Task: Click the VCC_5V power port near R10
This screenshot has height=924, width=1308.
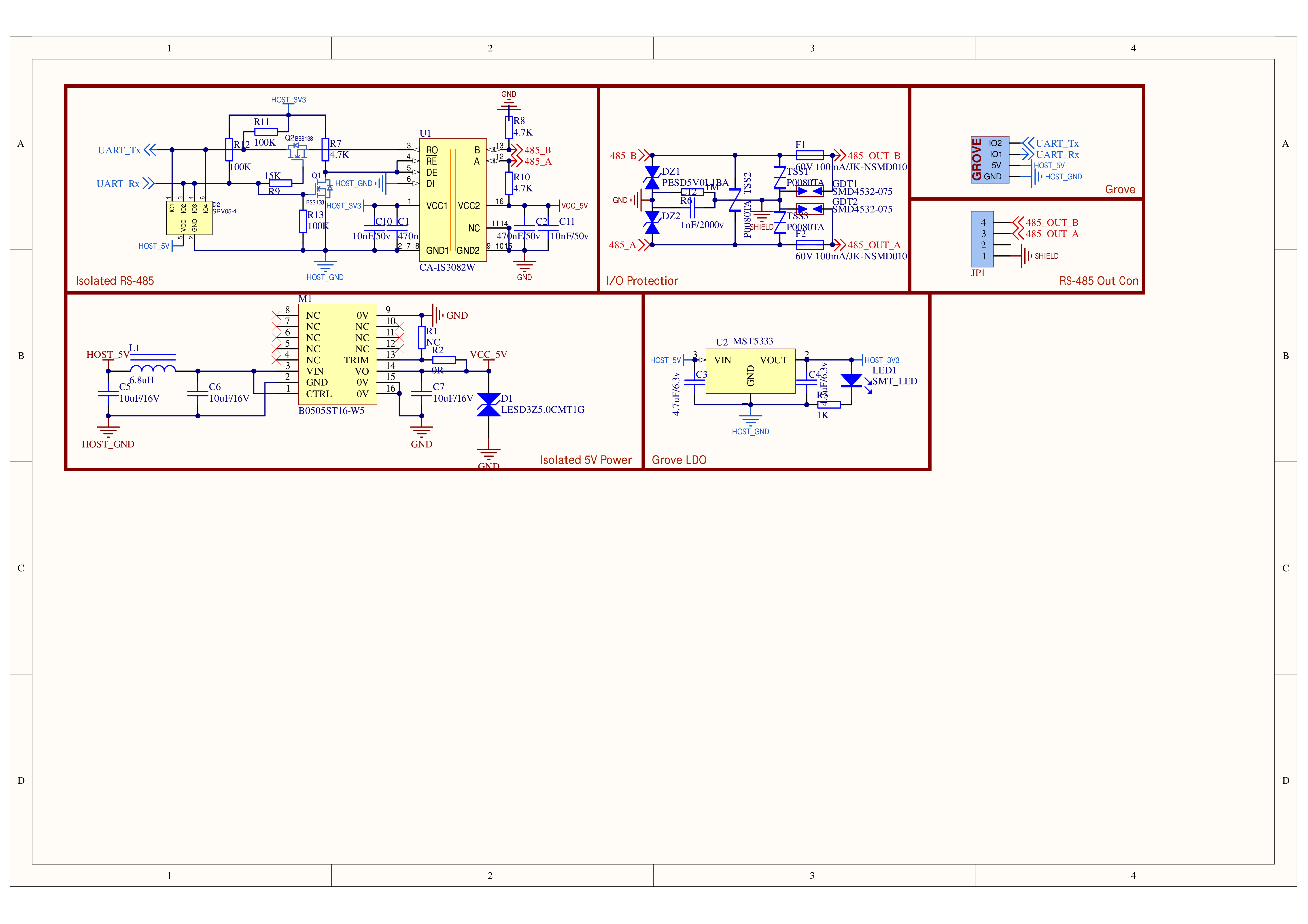Action: tap(573, 206)
